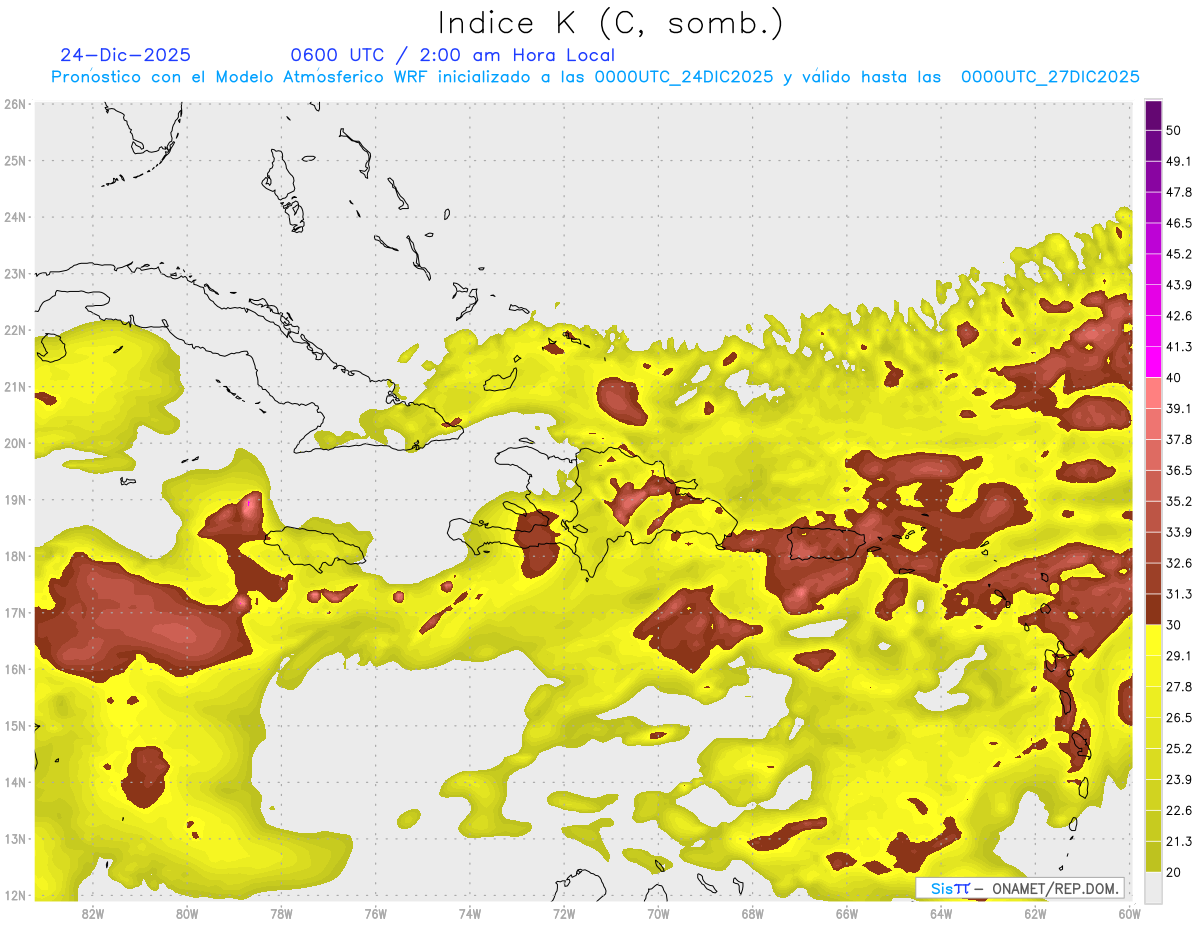Click the '49.1' color scale value
The height and width of the screenshot is (927, 1200).
(x=1179, y=161)
